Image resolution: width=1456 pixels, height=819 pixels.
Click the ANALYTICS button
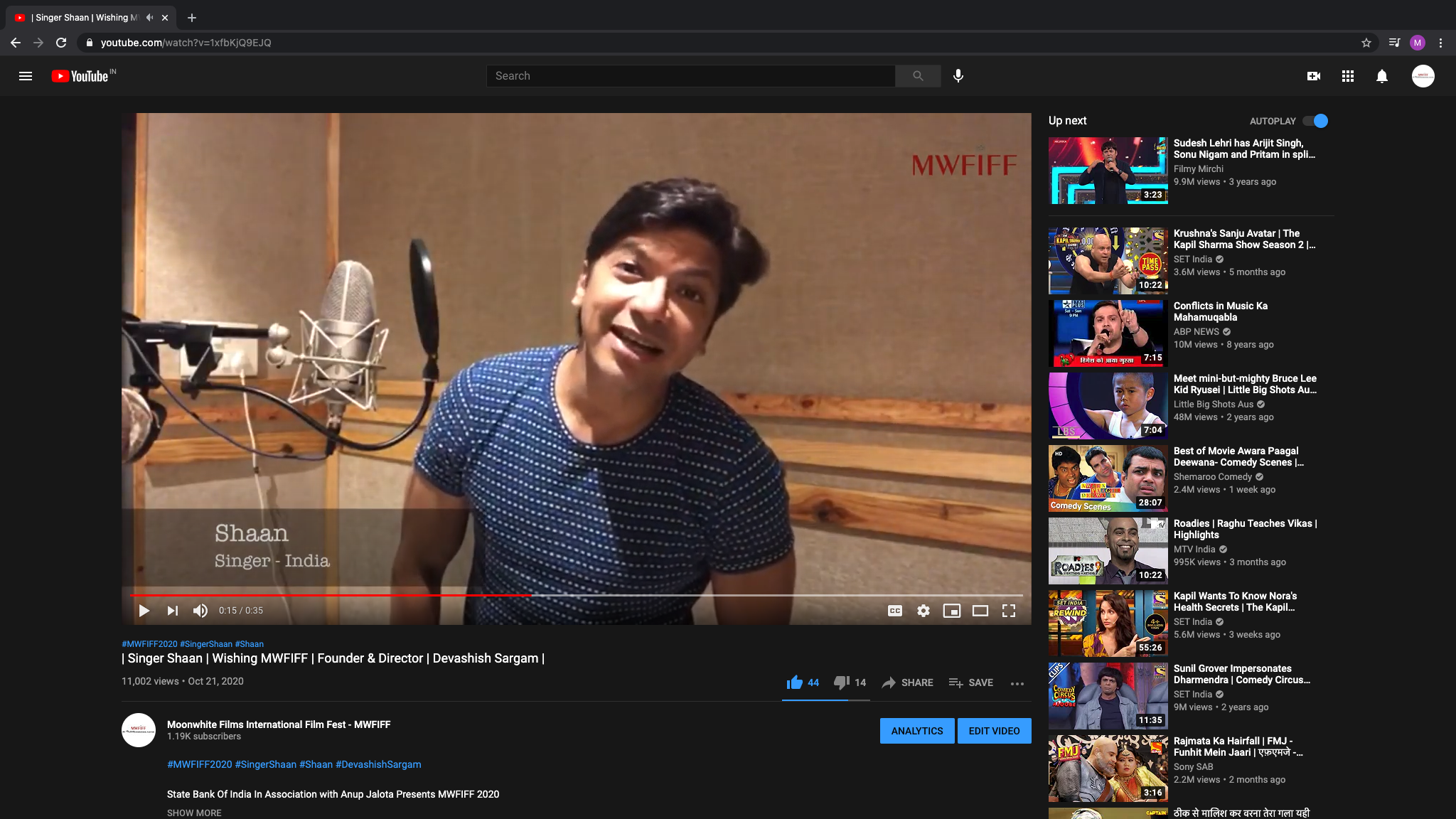(917, 731)
